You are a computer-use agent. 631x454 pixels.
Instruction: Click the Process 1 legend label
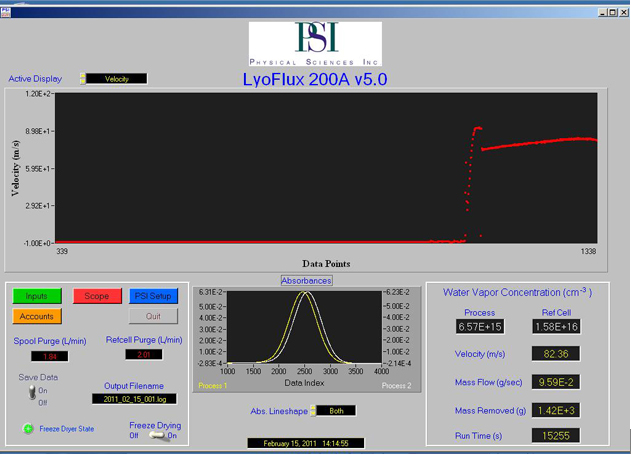[x=212, y=386]
